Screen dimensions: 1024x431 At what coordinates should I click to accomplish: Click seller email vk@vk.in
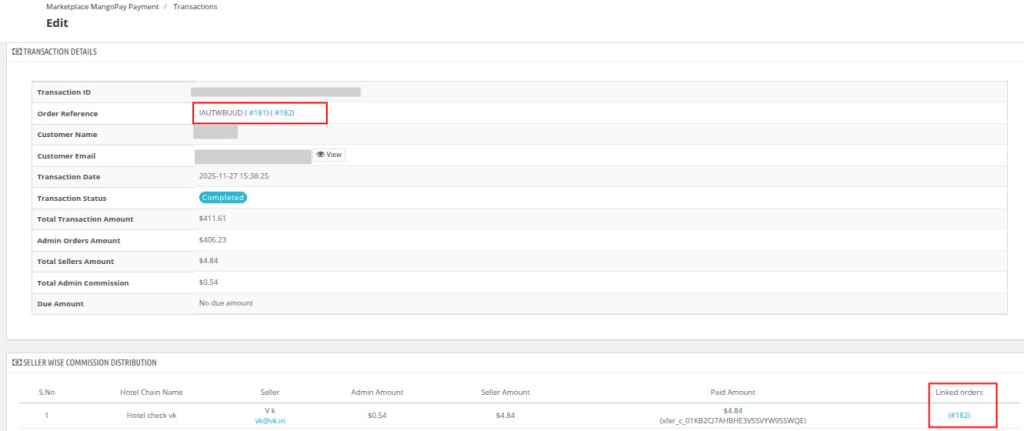(x=270, y=421)
